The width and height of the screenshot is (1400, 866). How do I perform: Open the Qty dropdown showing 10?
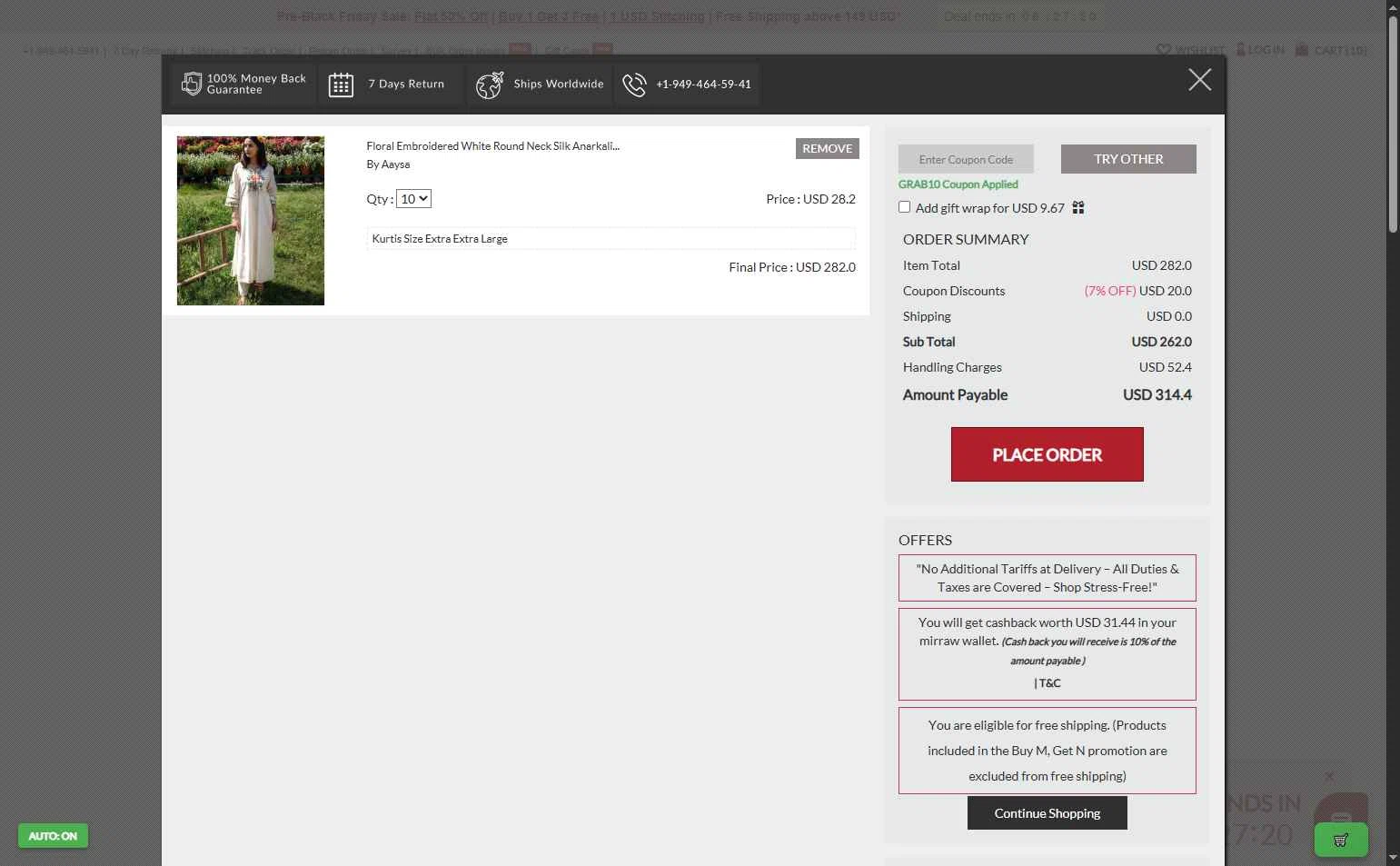[x=413, y=199]
